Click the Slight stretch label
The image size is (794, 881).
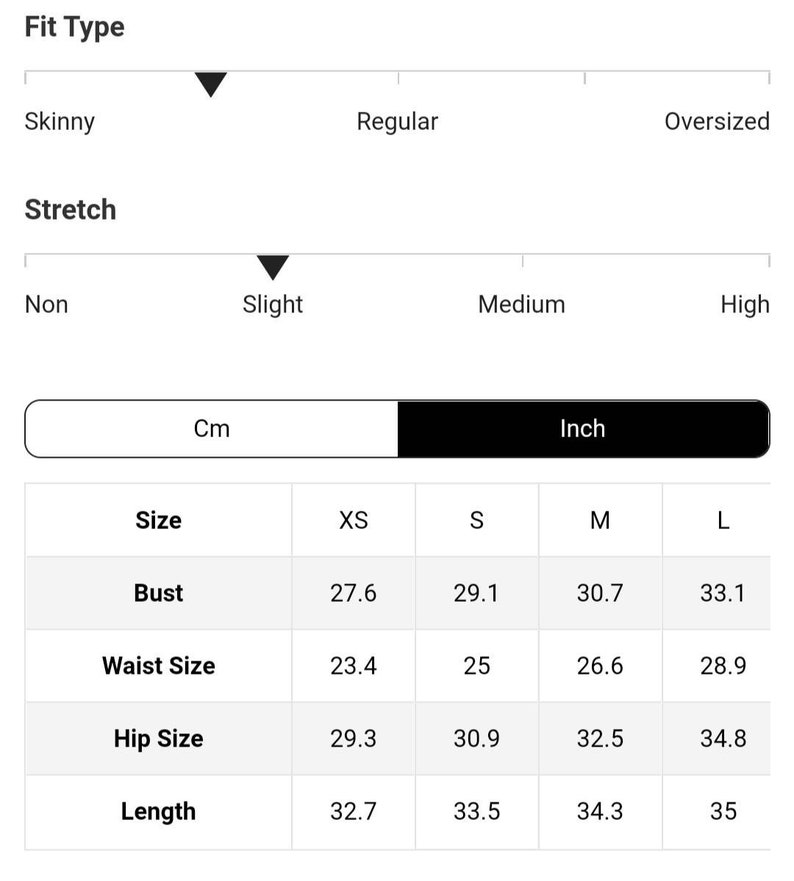273,305
